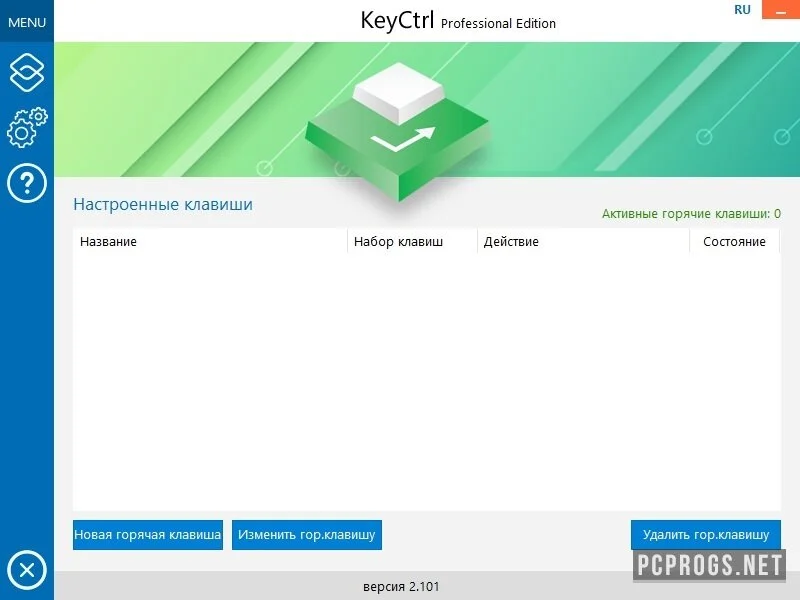Click 'Изменить гор.клавишу' button
This screenshot has width=800, height=600.
(307, 535)
